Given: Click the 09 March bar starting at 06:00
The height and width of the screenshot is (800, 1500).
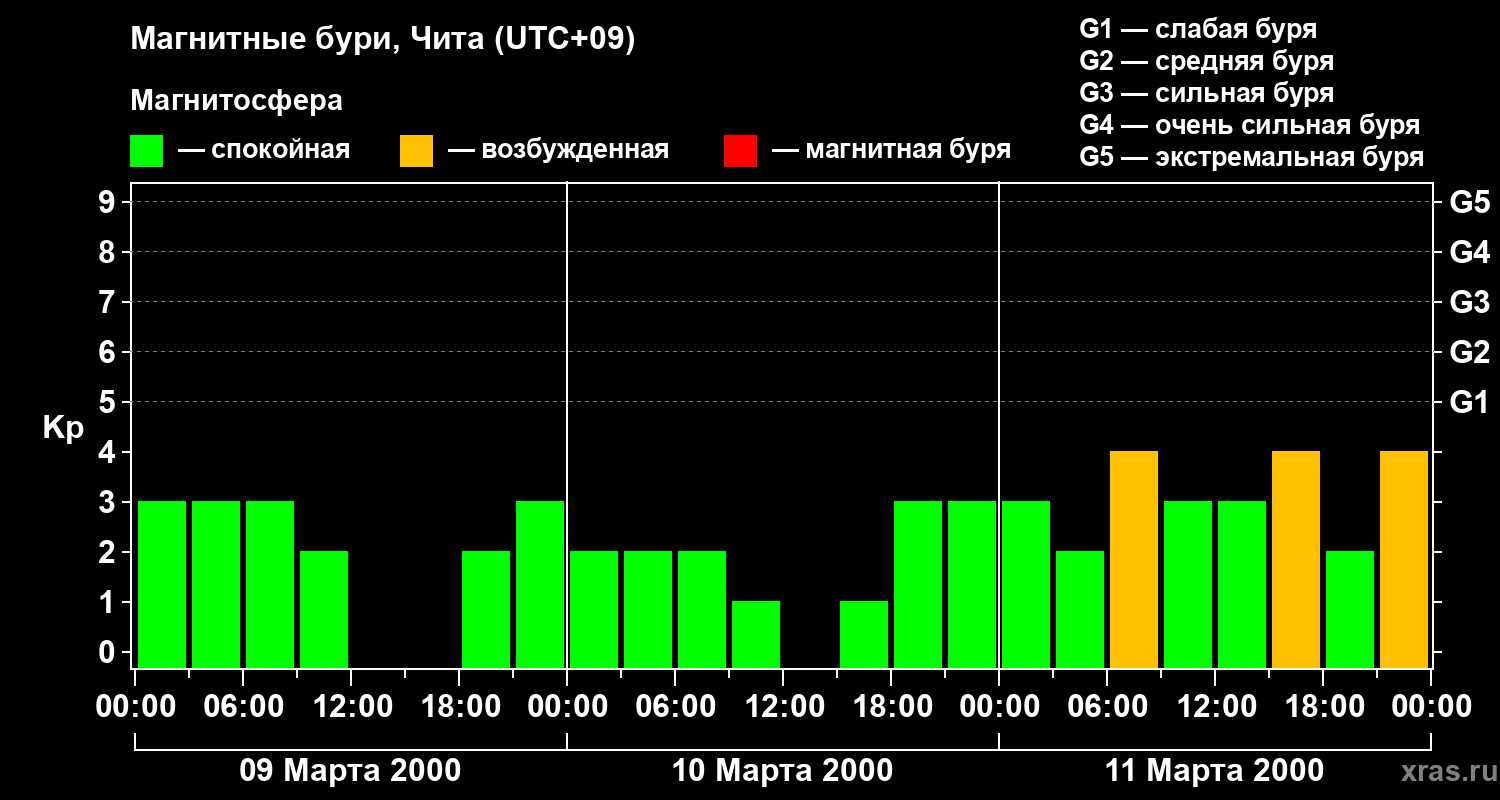Looking at the screenshot, I should point(270,584).
